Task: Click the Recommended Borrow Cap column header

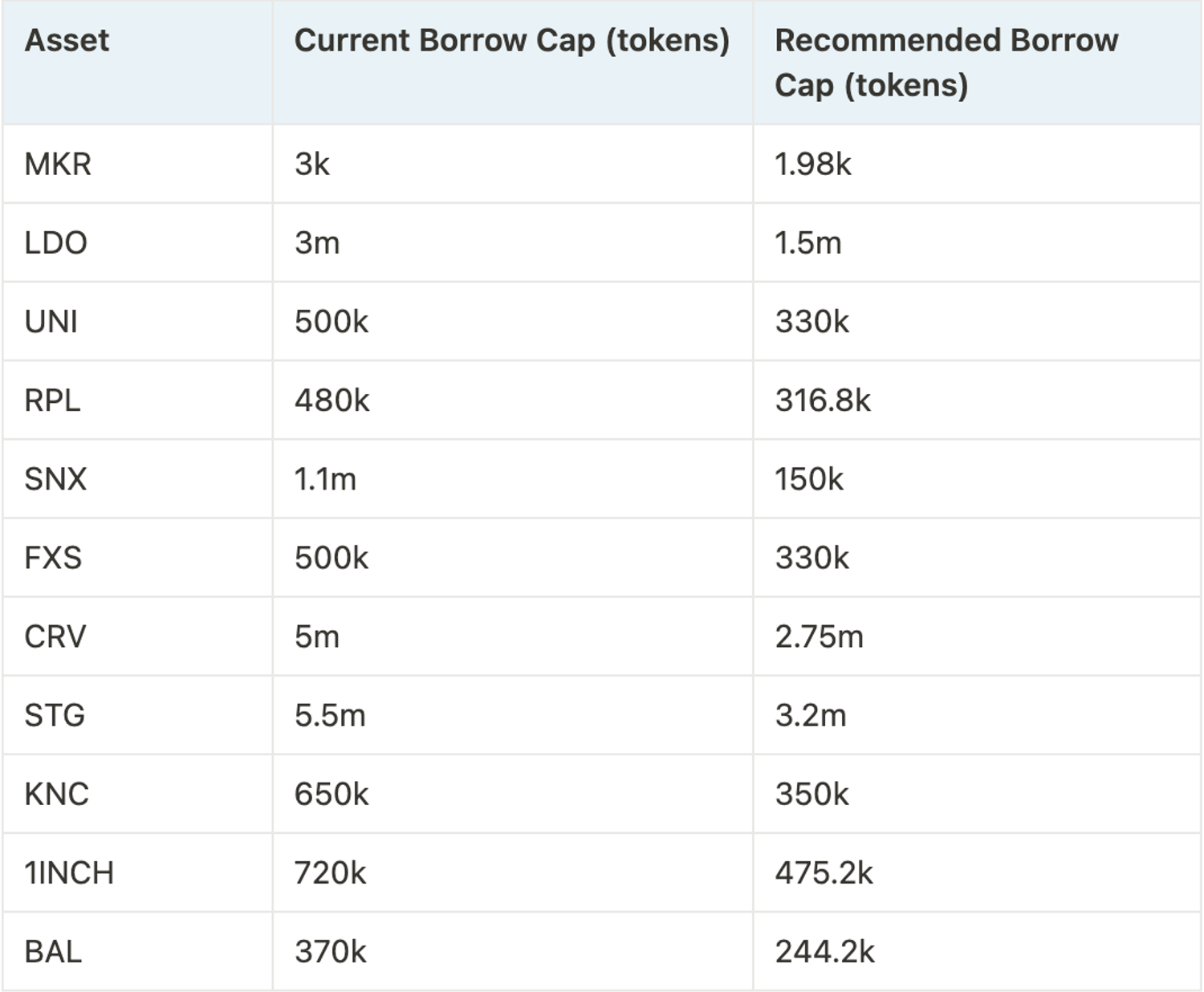Action: click(x=946, y=63)
